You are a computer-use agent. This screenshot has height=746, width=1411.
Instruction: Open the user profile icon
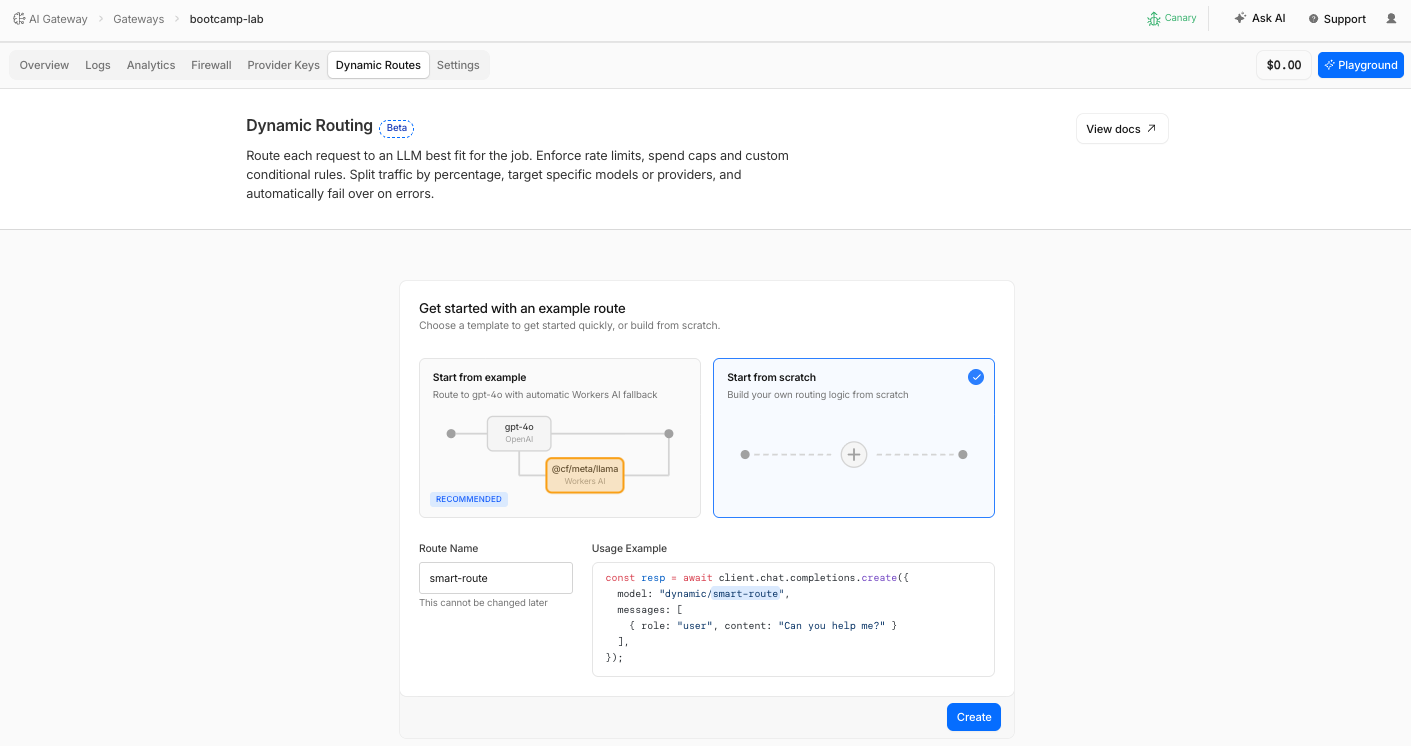[1391, 19]
